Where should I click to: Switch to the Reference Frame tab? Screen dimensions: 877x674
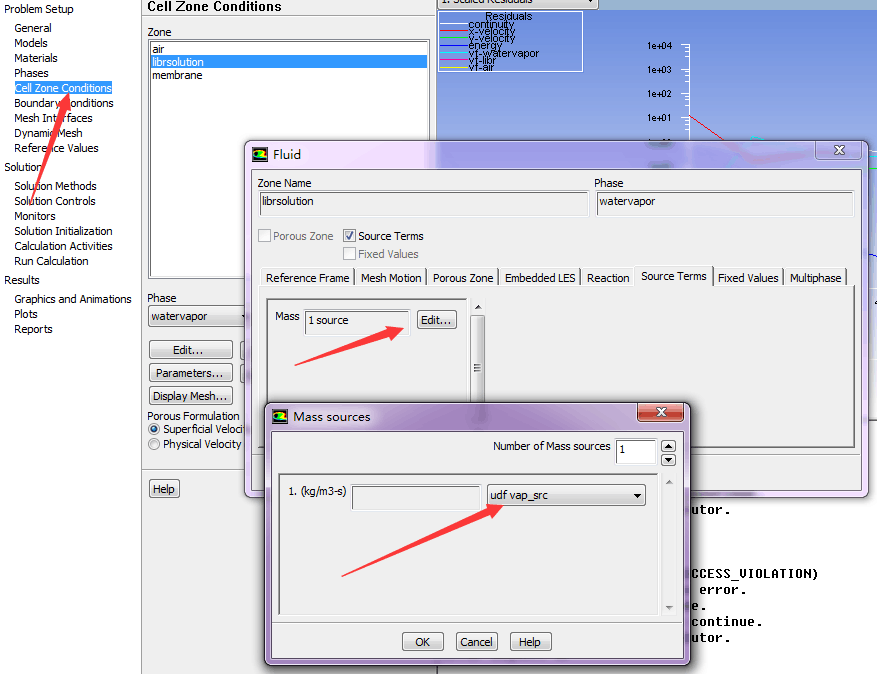pyautogui.click(x=307, y=277)
